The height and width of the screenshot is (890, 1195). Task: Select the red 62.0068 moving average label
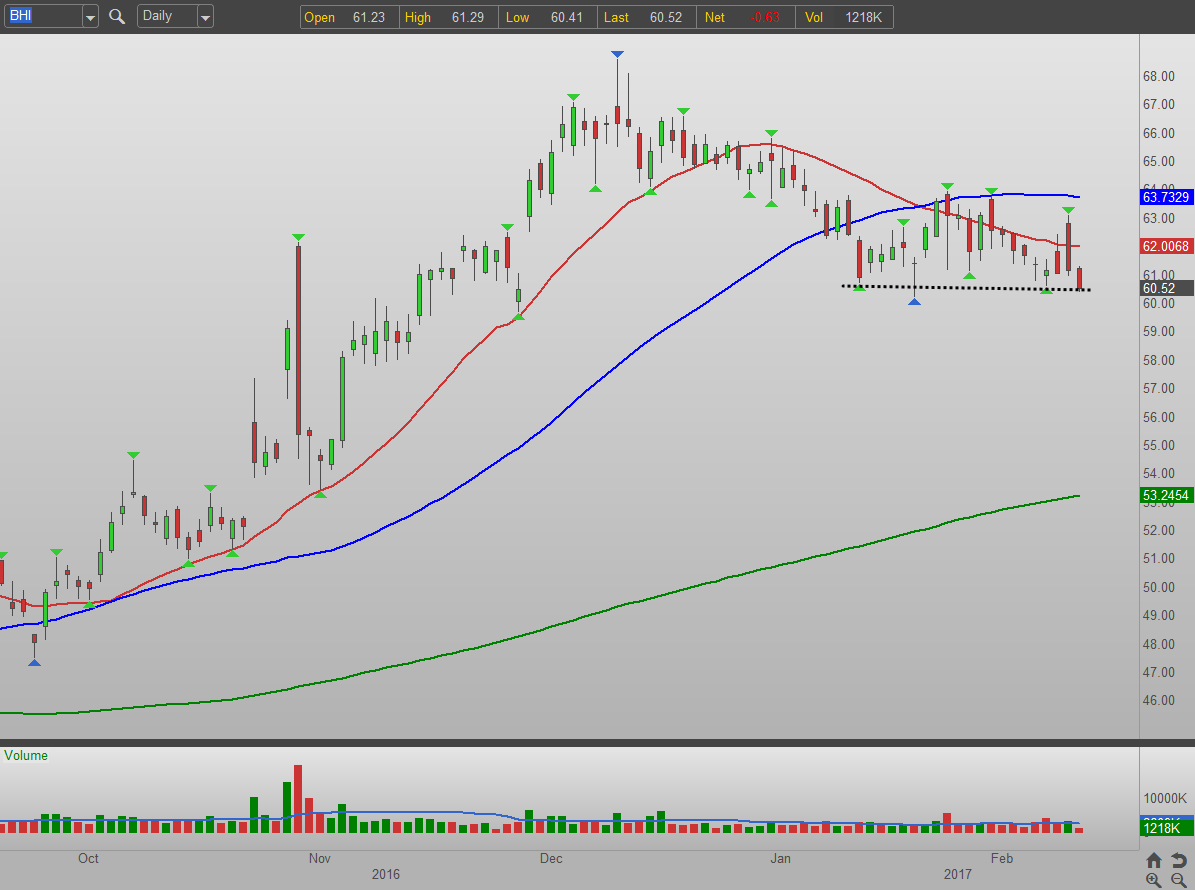1166,245
